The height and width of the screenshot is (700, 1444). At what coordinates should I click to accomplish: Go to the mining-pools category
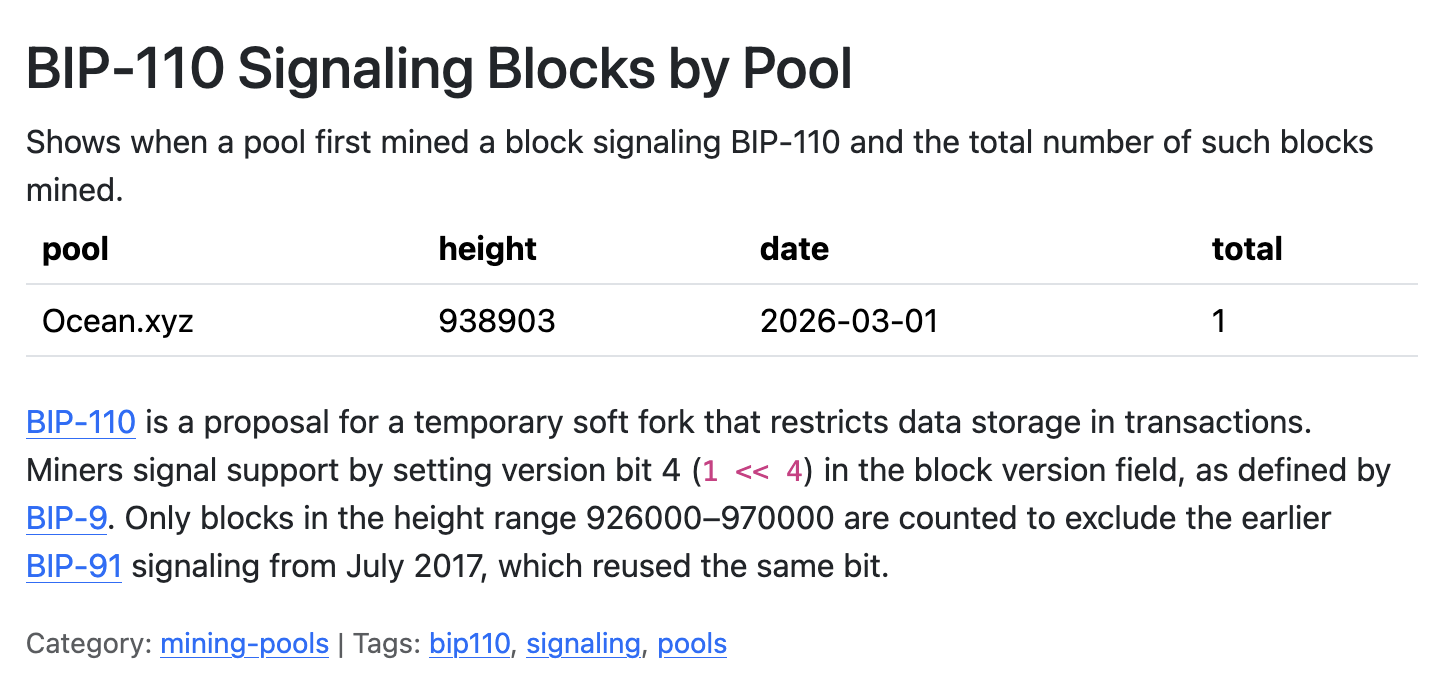click(x=244, y=643)
